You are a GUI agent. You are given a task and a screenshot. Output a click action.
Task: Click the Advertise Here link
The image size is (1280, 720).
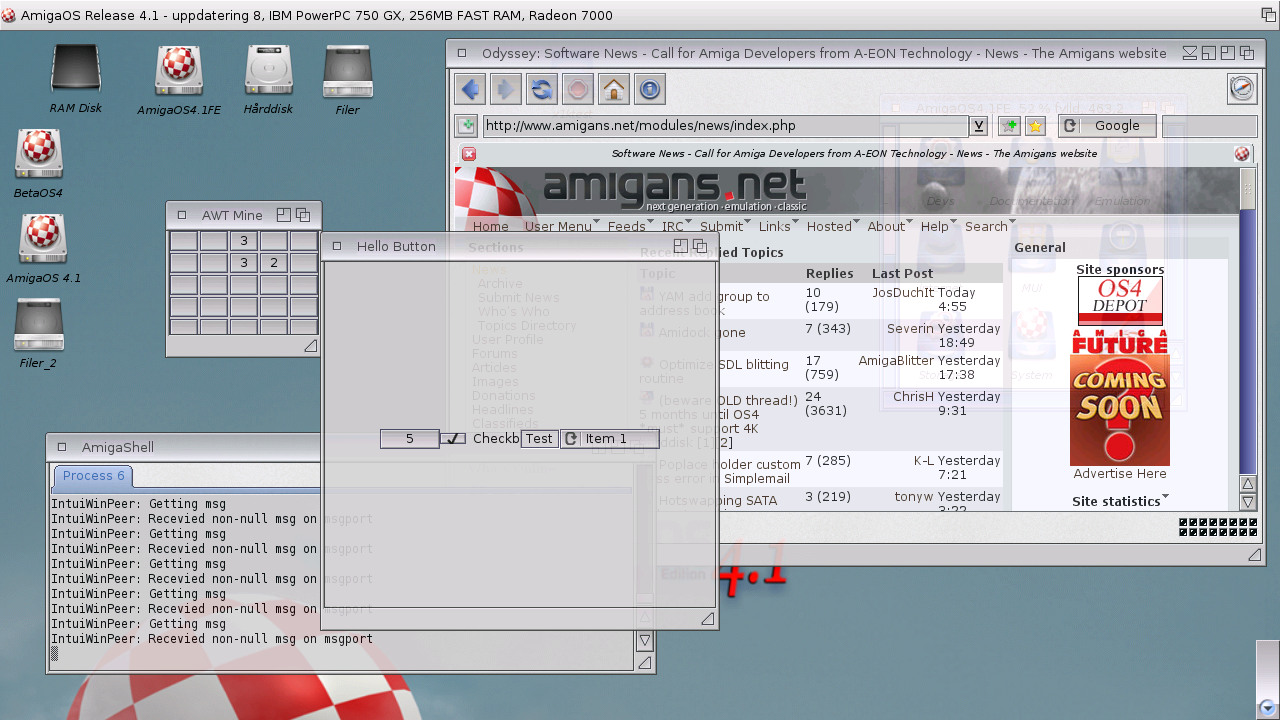1120,474
